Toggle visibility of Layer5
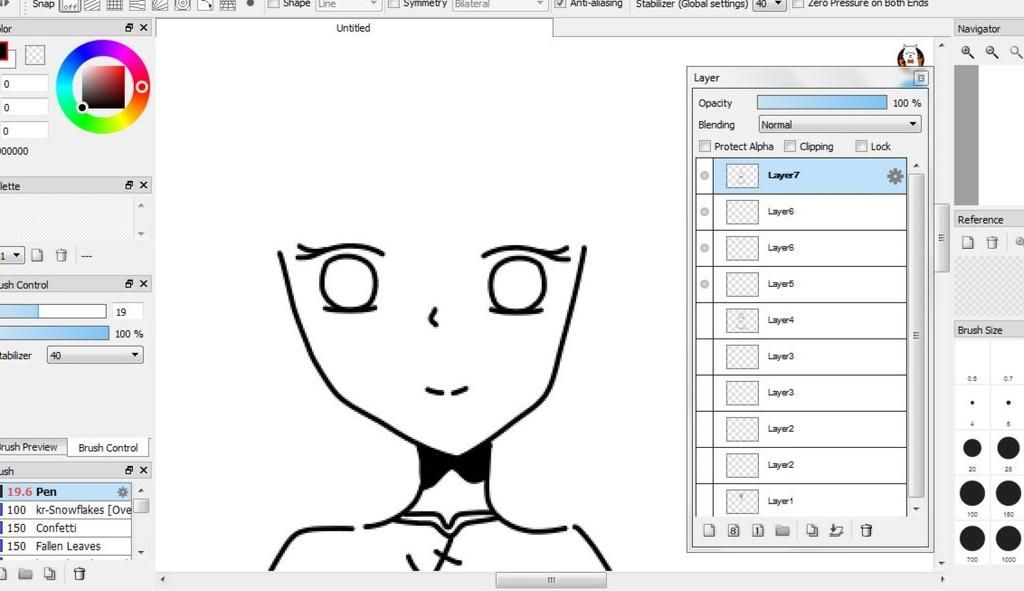The image size is (1024, 591). (x=704, y=284)
